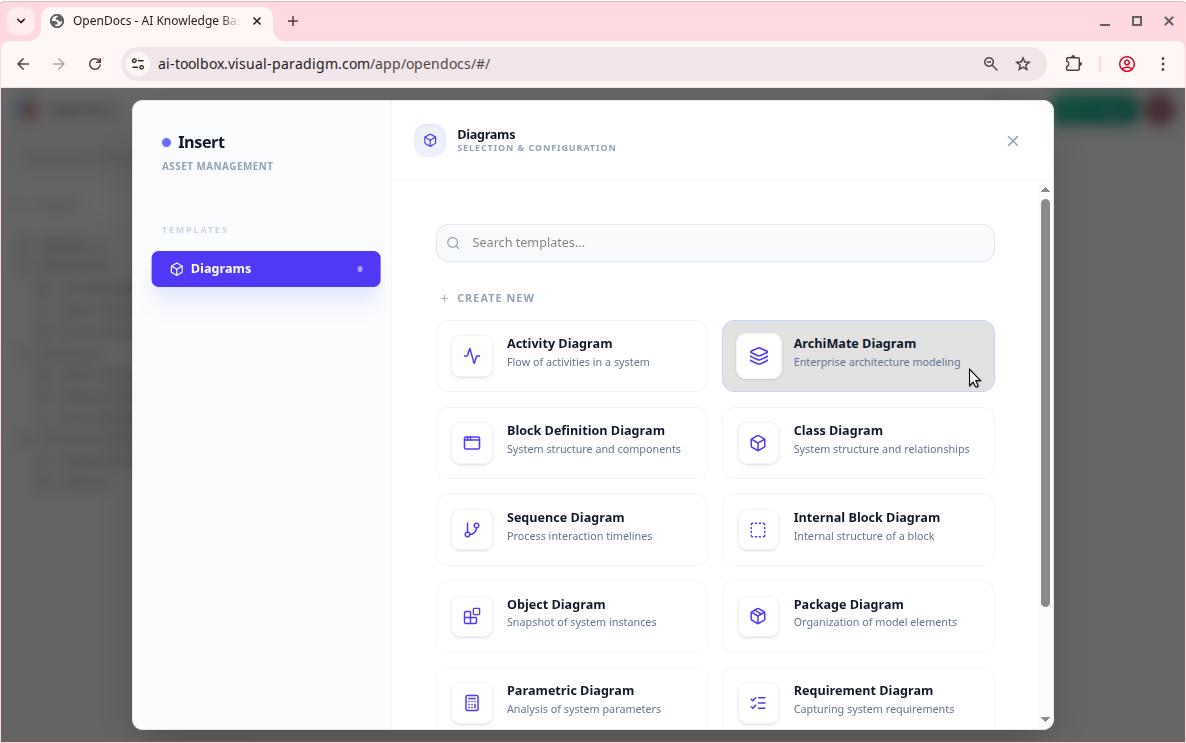Click the Activity Diagram pulse icon
1186x743 pixels.
click(x=472, y=356)
